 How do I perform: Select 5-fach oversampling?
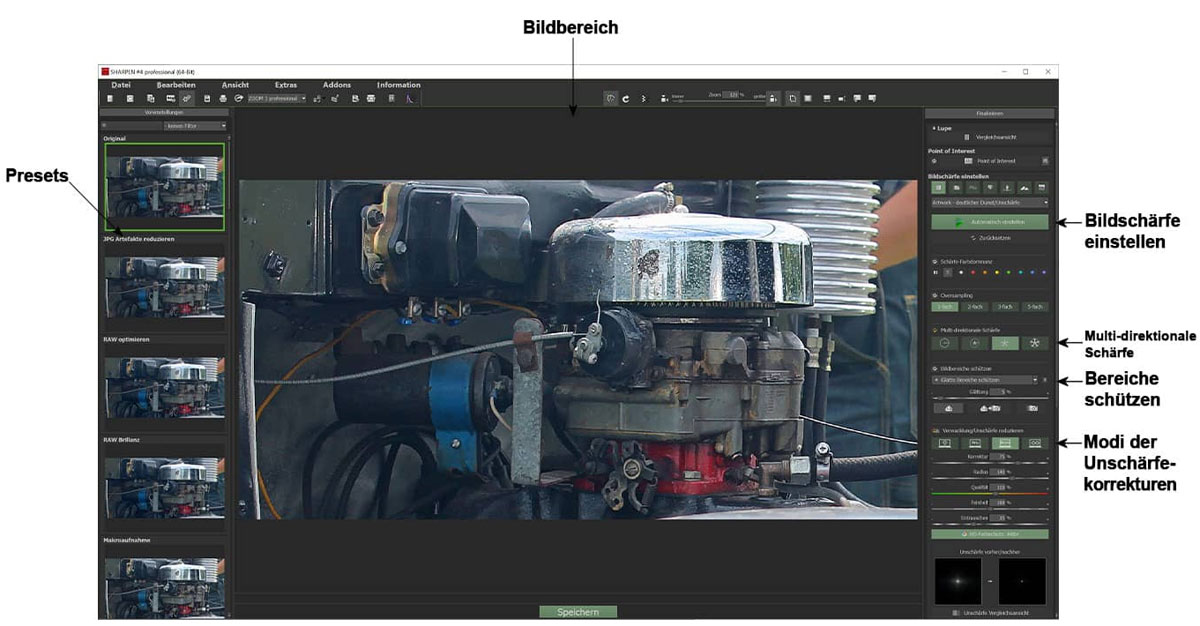1035,307
